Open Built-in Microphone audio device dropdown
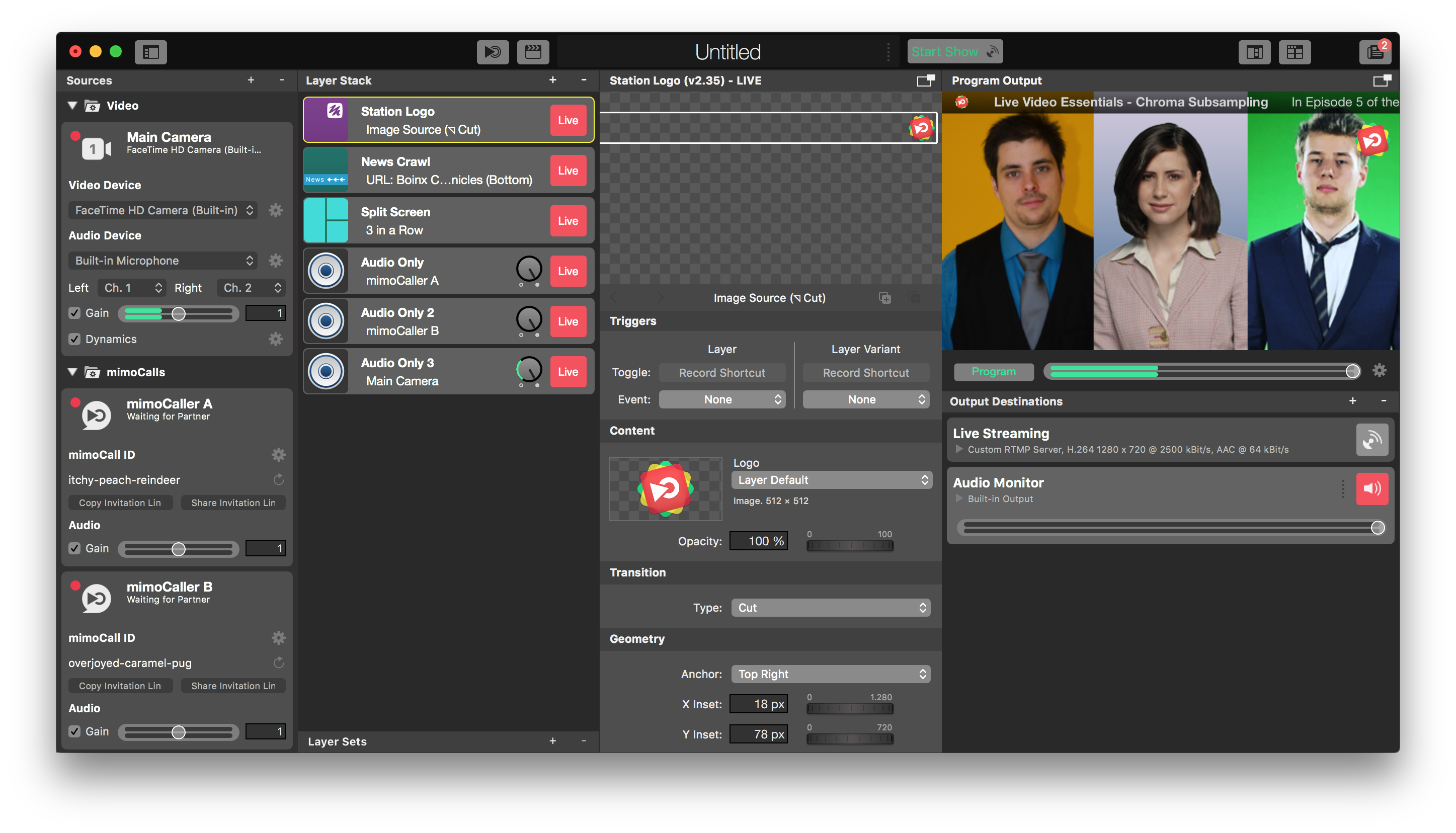 pyautogui.click(x=163, y=261)
